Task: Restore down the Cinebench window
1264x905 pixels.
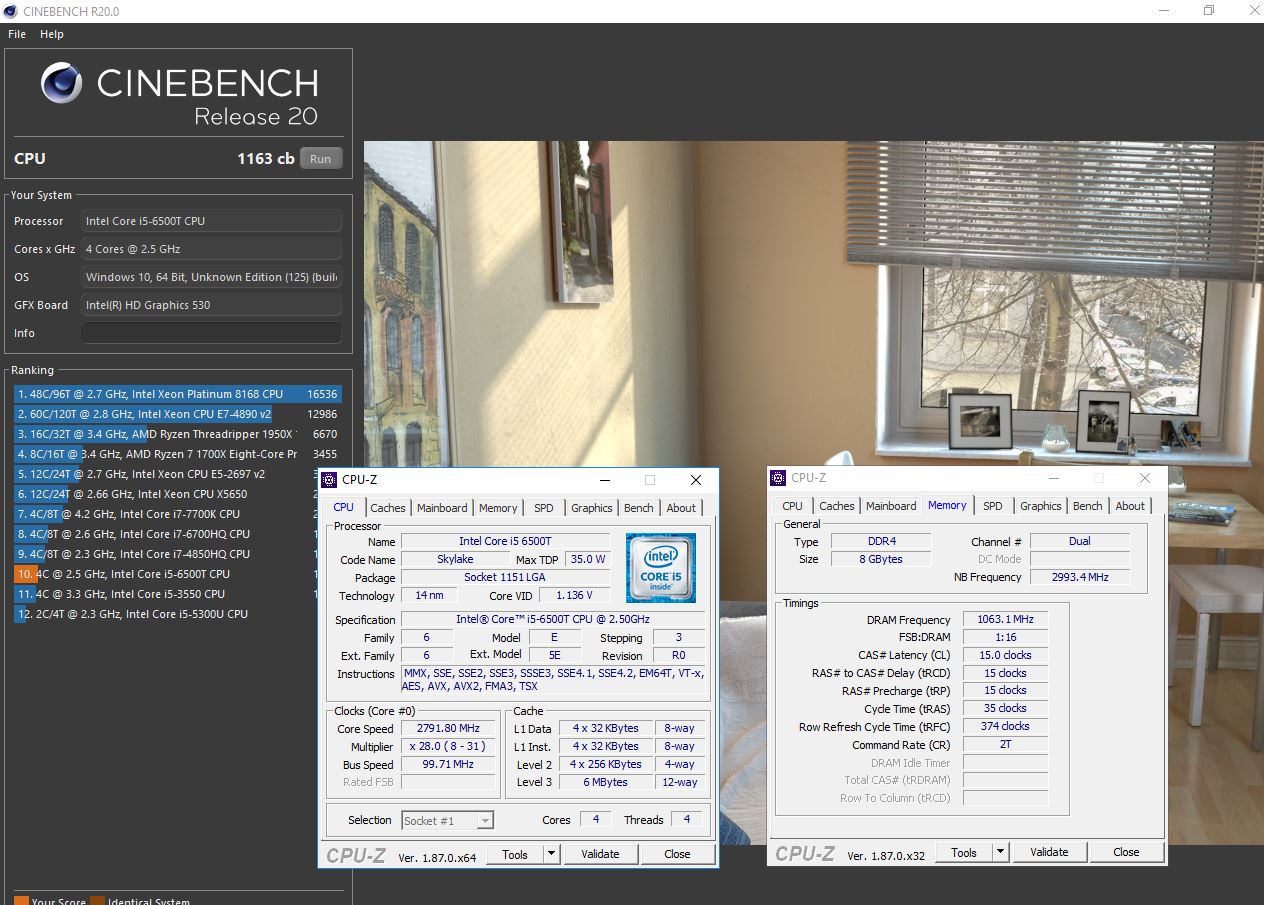Action: 1208,11
